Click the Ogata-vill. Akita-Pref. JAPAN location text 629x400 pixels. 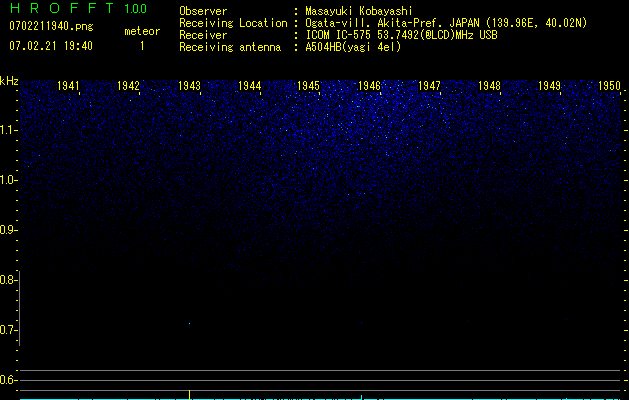pyautogui.click(x=446, y=23)
